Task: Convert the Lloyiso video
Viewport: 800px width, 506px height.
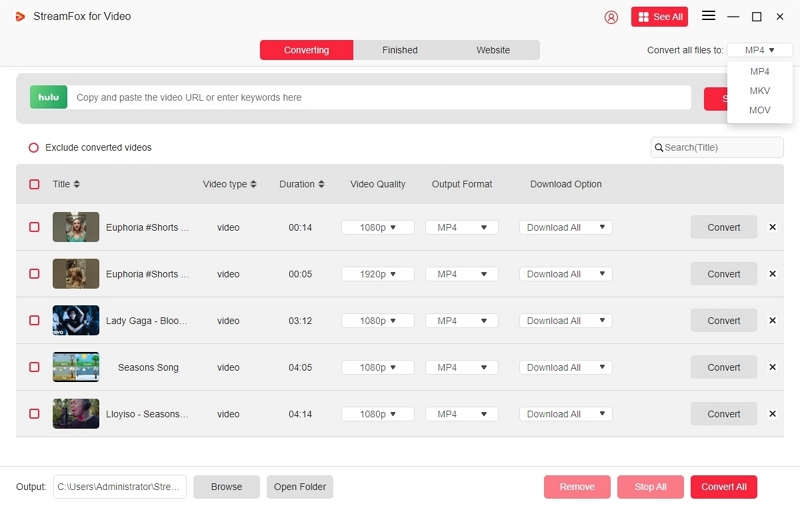Action: pyautogui.click(x=723, y=414)
